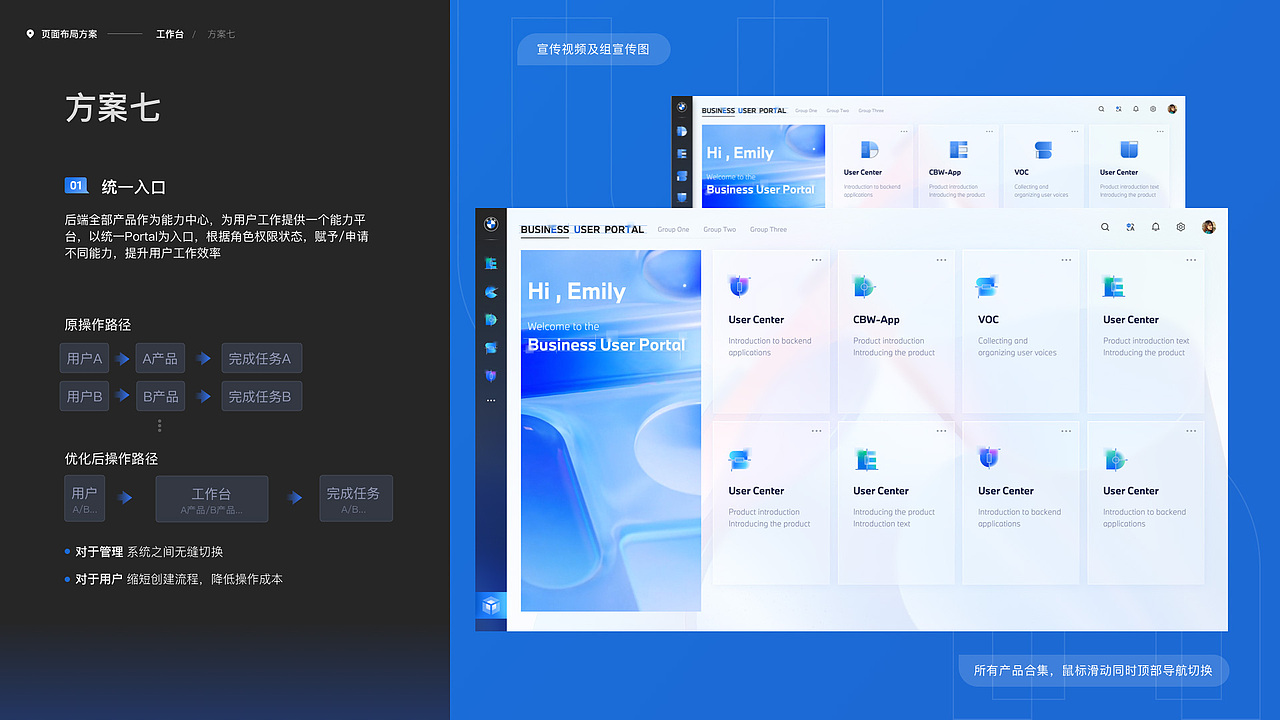Click the 方案七 breadcrumb item
Viewport: 1280px width, 720px height.
221,34
